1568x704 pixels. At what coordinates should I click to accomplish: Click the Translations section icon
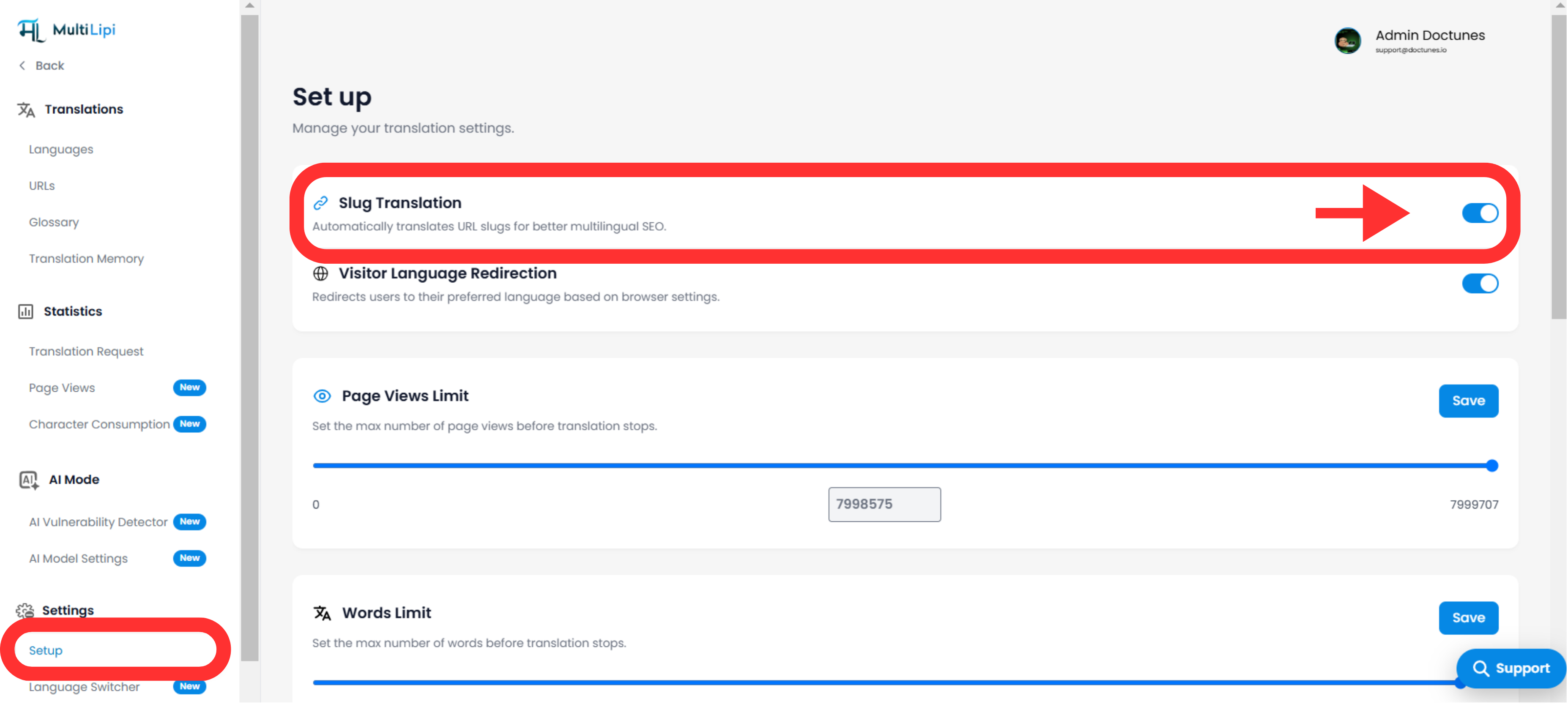[25, 109]
